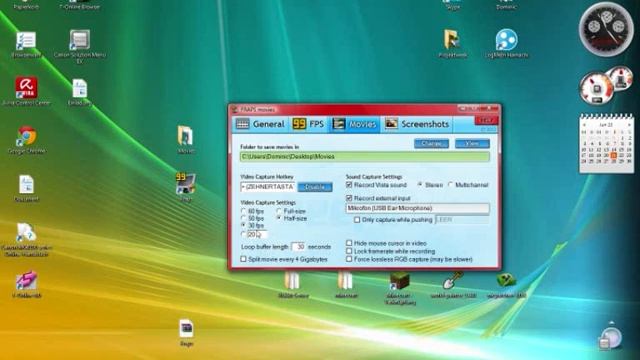Open the second folder icon below FRAPS window
Screen dimensions: 640x360
pyautogui.click(x=345, y=281)
